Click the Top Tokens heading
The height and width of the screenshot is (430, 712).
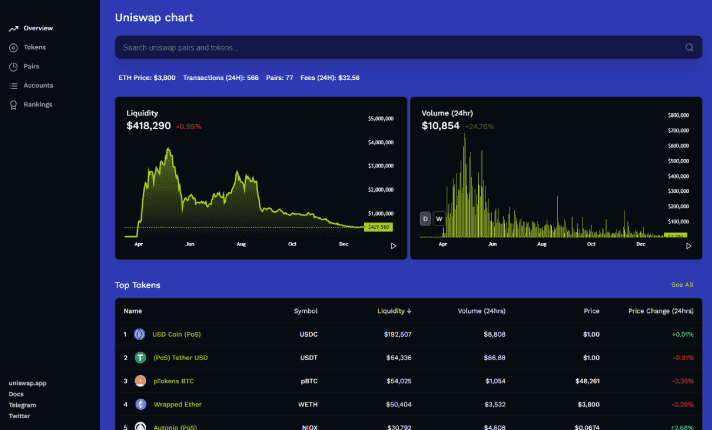click(137, 285)
